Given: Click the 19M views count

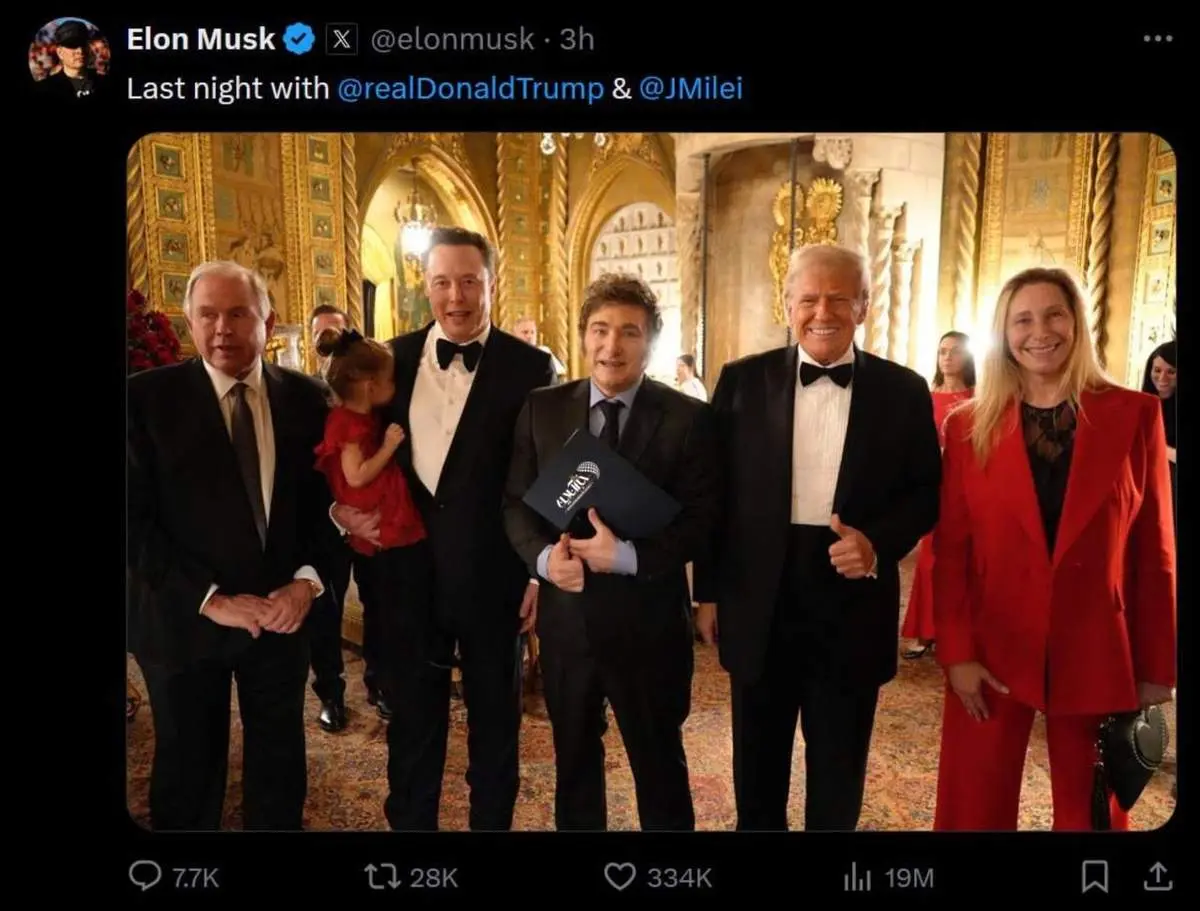Looking at the screenshot, I should coord(909,878).
